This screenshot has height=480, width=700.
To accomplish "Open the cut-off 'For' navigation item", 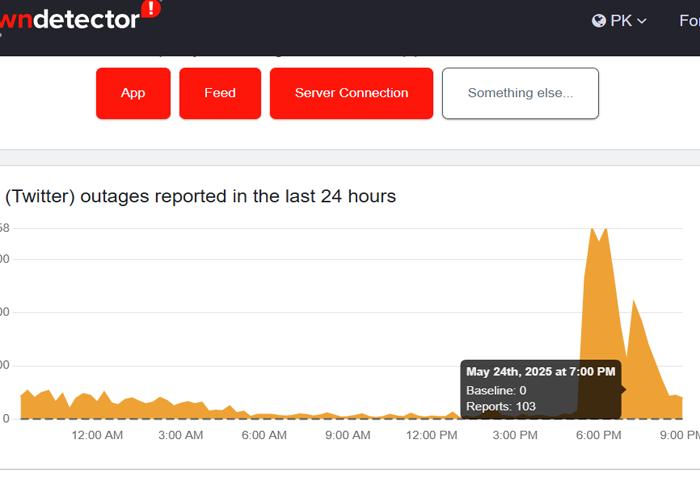I will click(689, 20).
